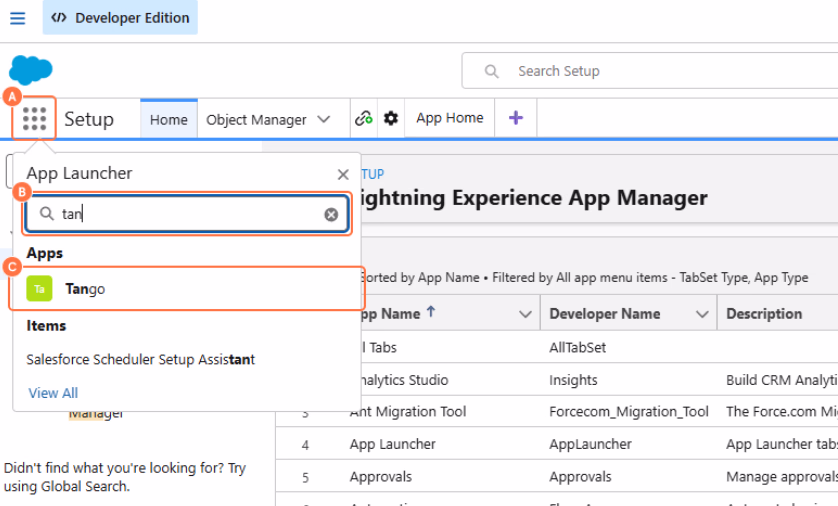This screenshot has height=506, width=838.
Task: Clear the App Launcher search text
Action: 331,214
